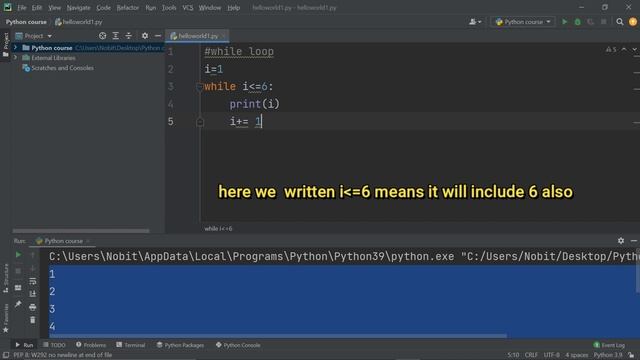Open the File menu
This screenshot has width=640, height=360.
pyautogui.click(x=22, y=7)
